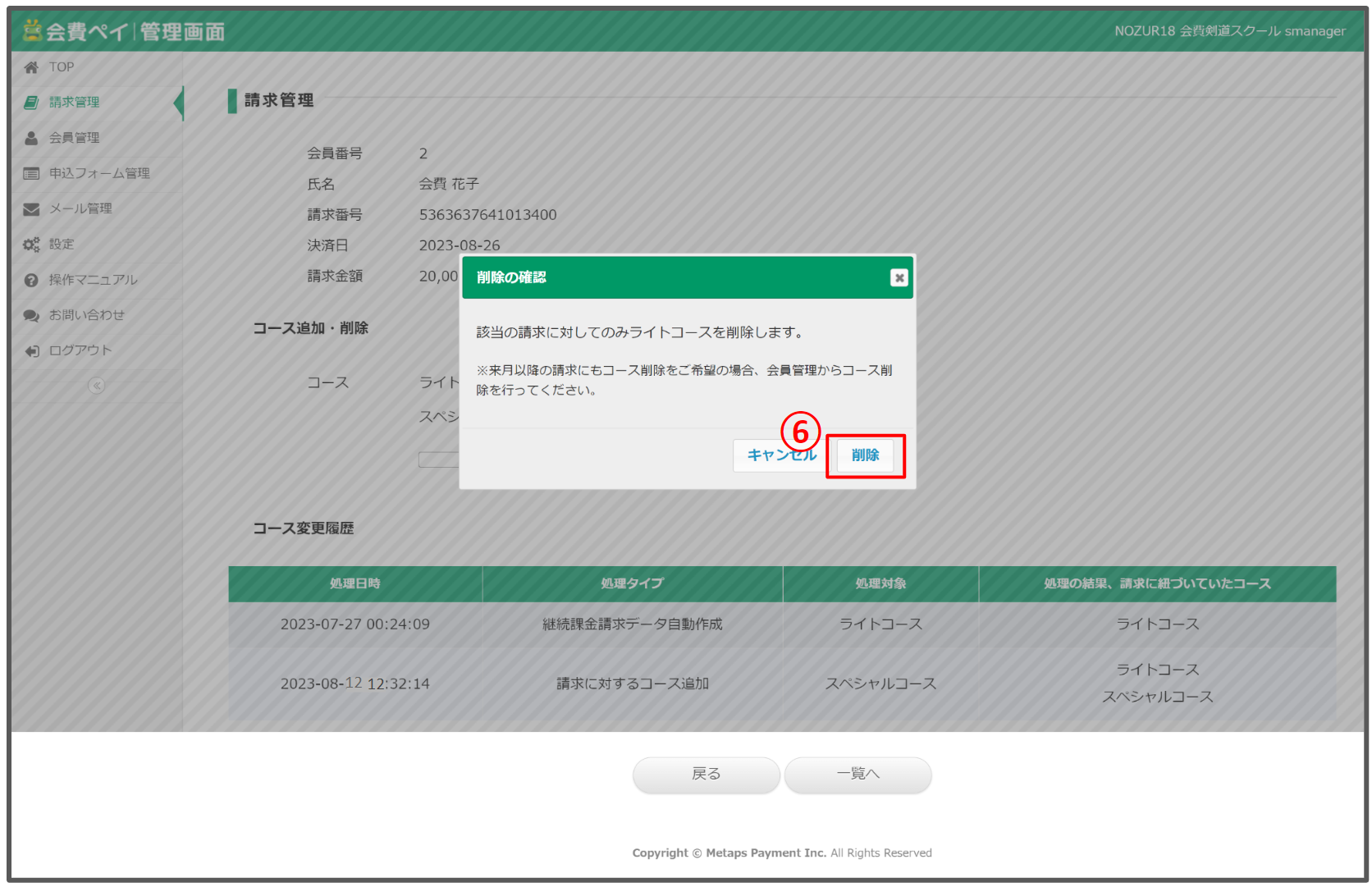1372x887 pixels.
Task: Open TOP with the home icon
Action: click(x=31, y=66)
